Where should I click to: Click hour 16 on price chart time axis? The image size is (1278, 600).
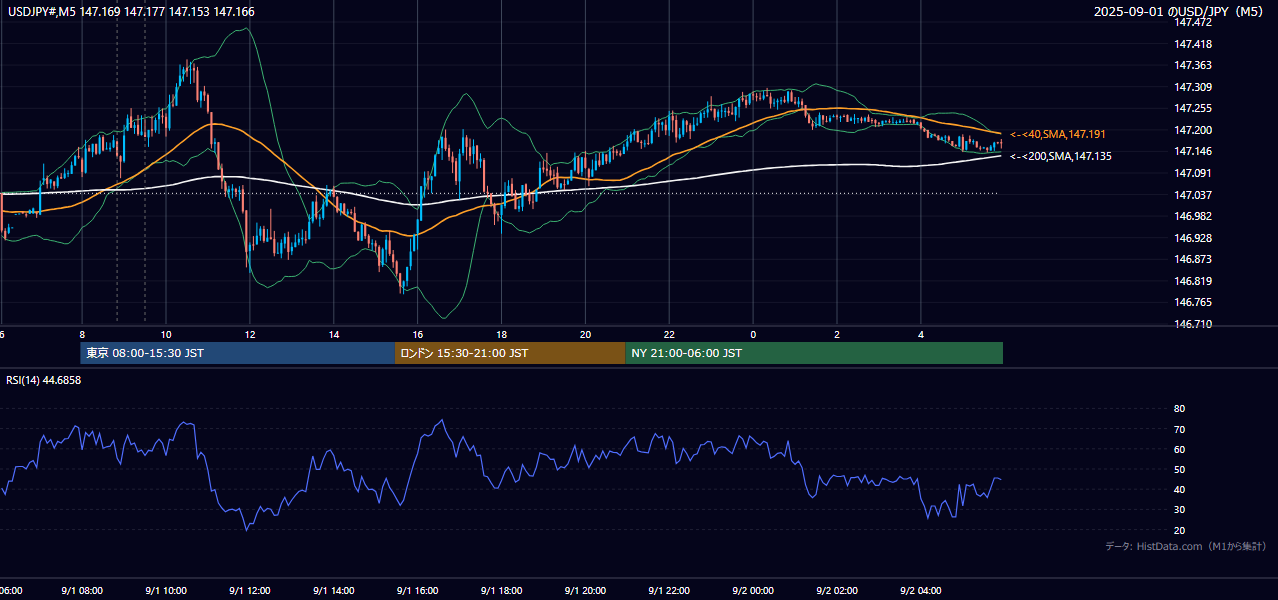[x=418, y=335]
